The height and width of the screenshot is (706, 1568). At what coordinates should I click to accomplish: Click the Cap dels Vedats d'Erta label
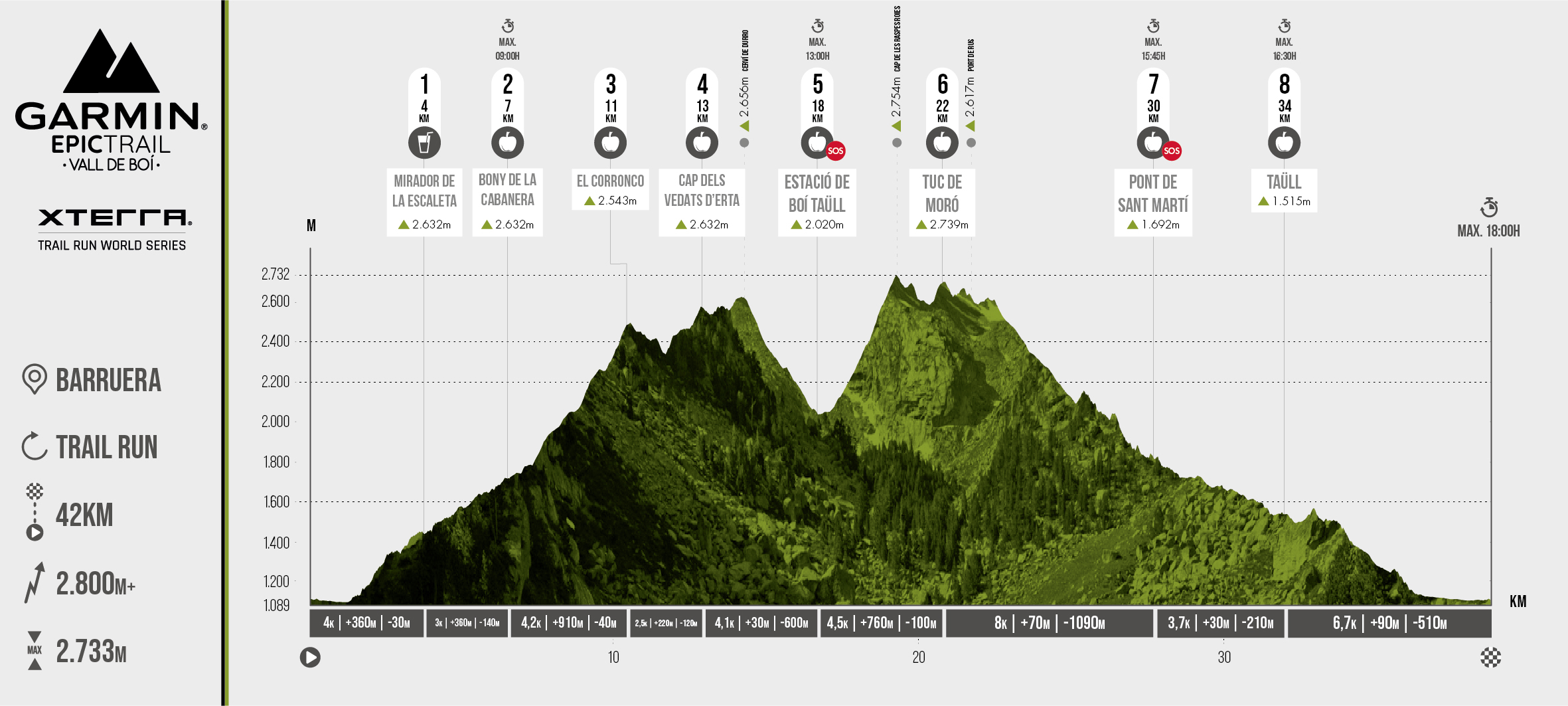click(702, 202)
